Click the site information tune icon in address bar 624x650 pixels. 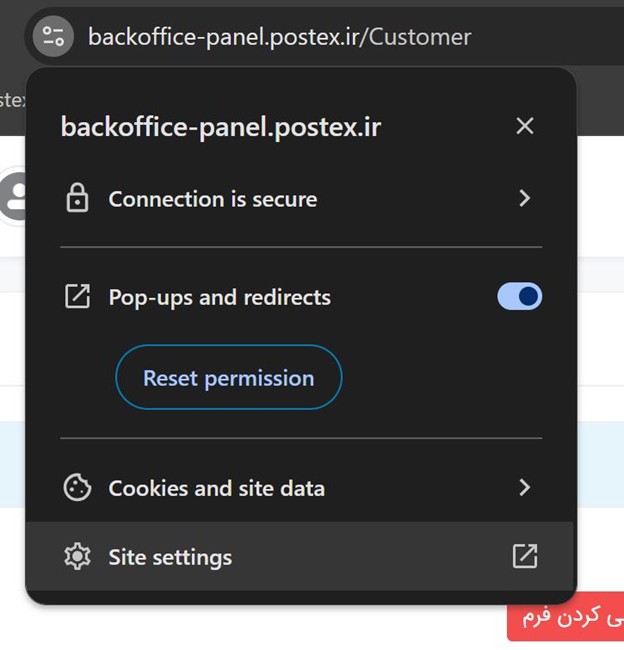coord(53,36)
